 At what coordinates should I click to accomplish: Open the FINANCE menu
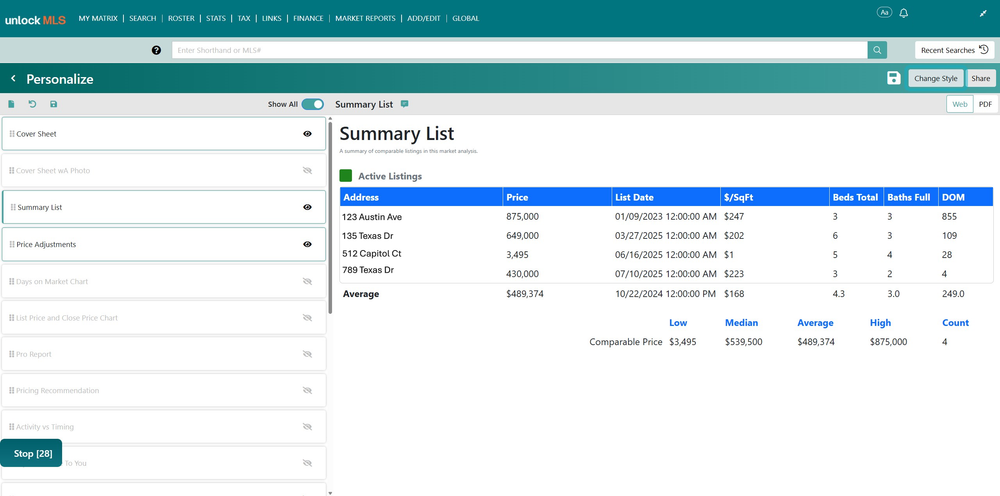(x=308, y=18)
